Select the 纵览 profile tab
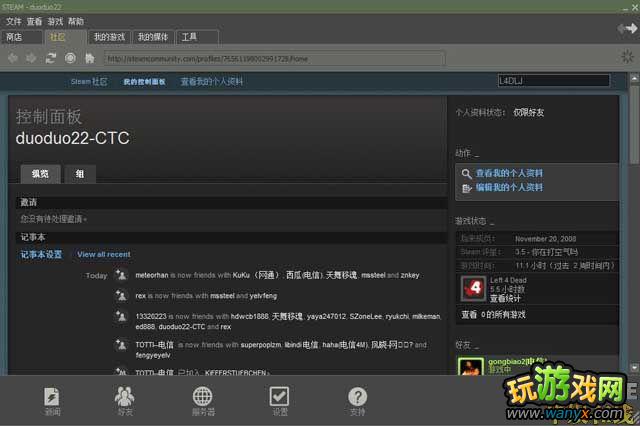This screenshot has height=426, width=640. click(40, 174)
